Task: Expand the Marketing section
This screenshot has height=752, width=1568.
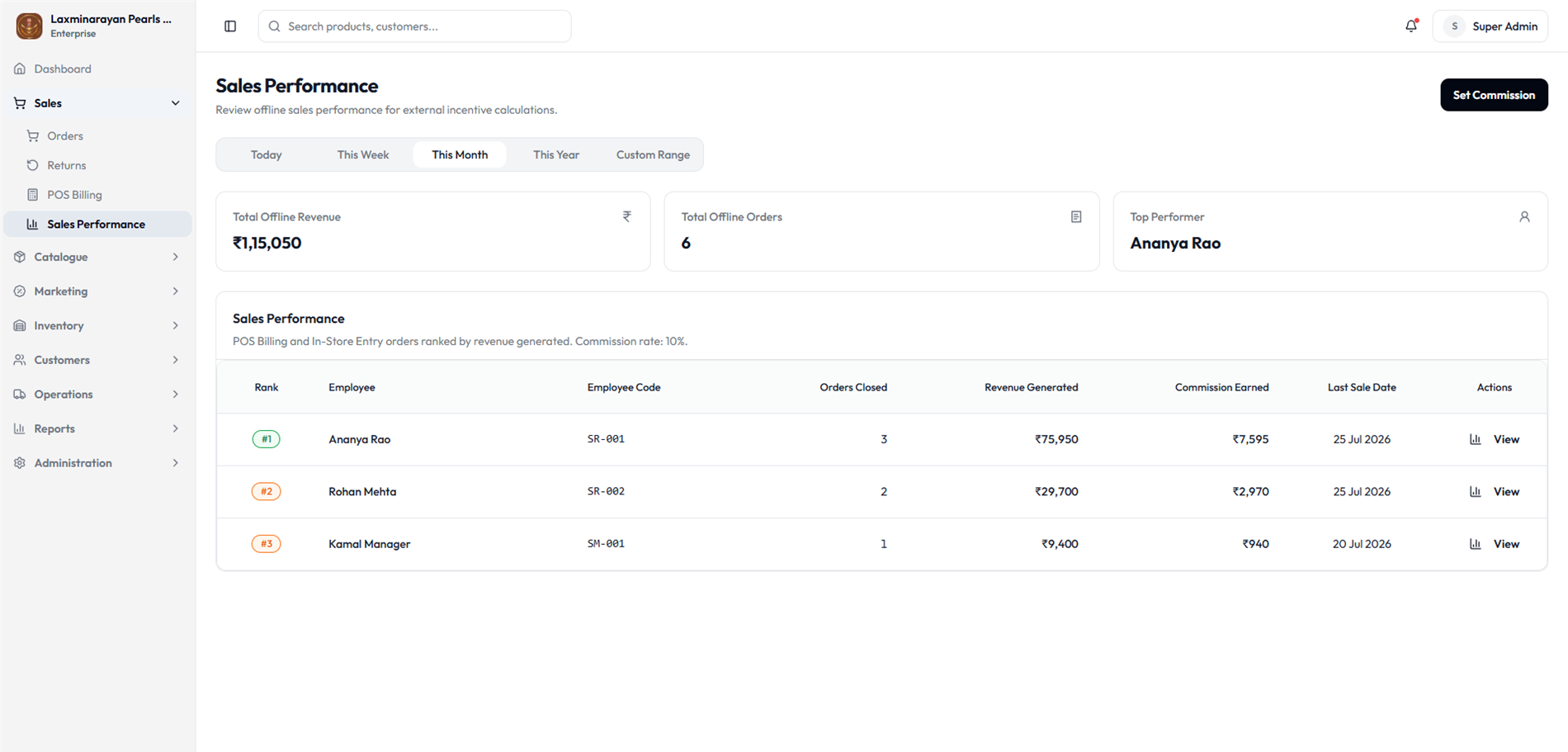Action: [x=97, y=291]
